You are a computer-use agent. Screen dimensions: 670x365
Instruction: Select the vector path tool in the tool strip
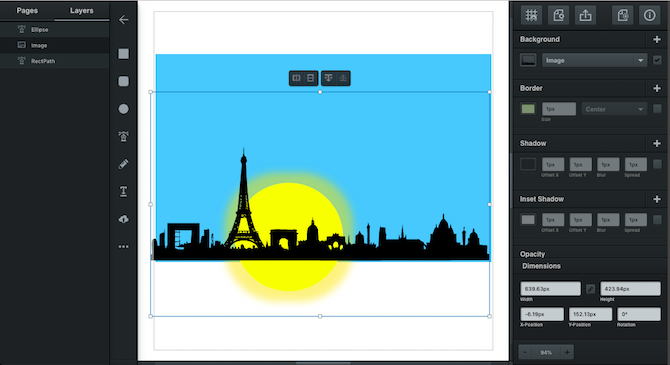[123, 136]
